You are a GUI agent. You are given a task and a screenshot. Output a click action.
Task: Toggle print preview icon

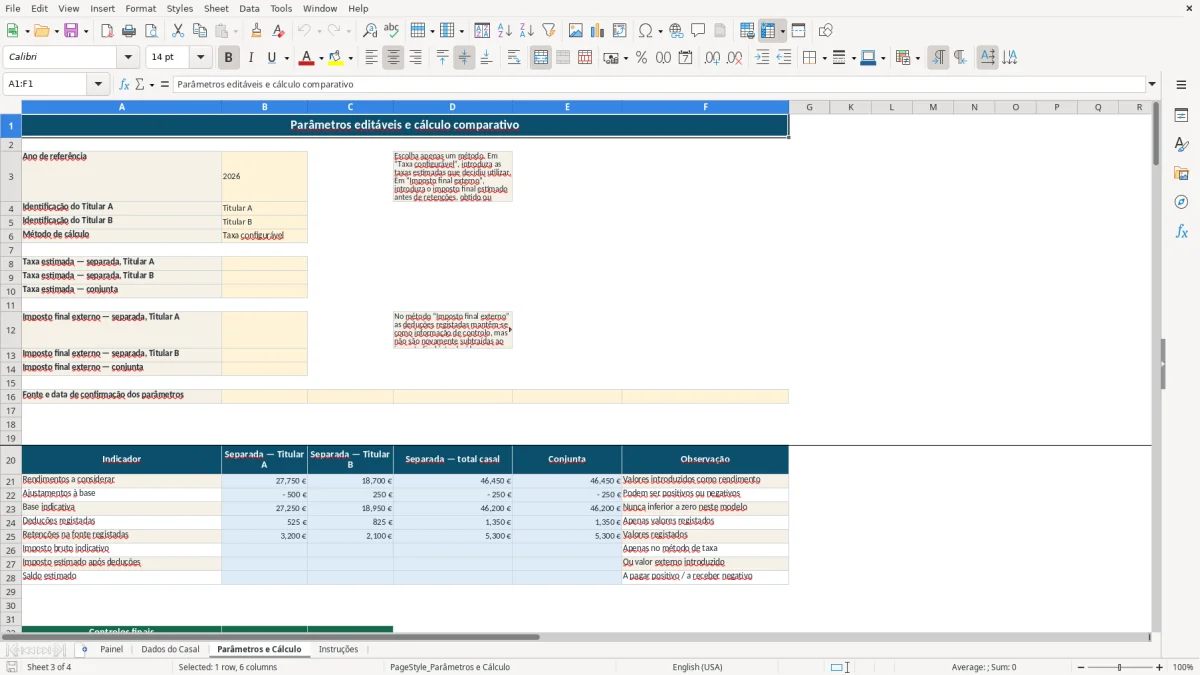tap(151, 31)
